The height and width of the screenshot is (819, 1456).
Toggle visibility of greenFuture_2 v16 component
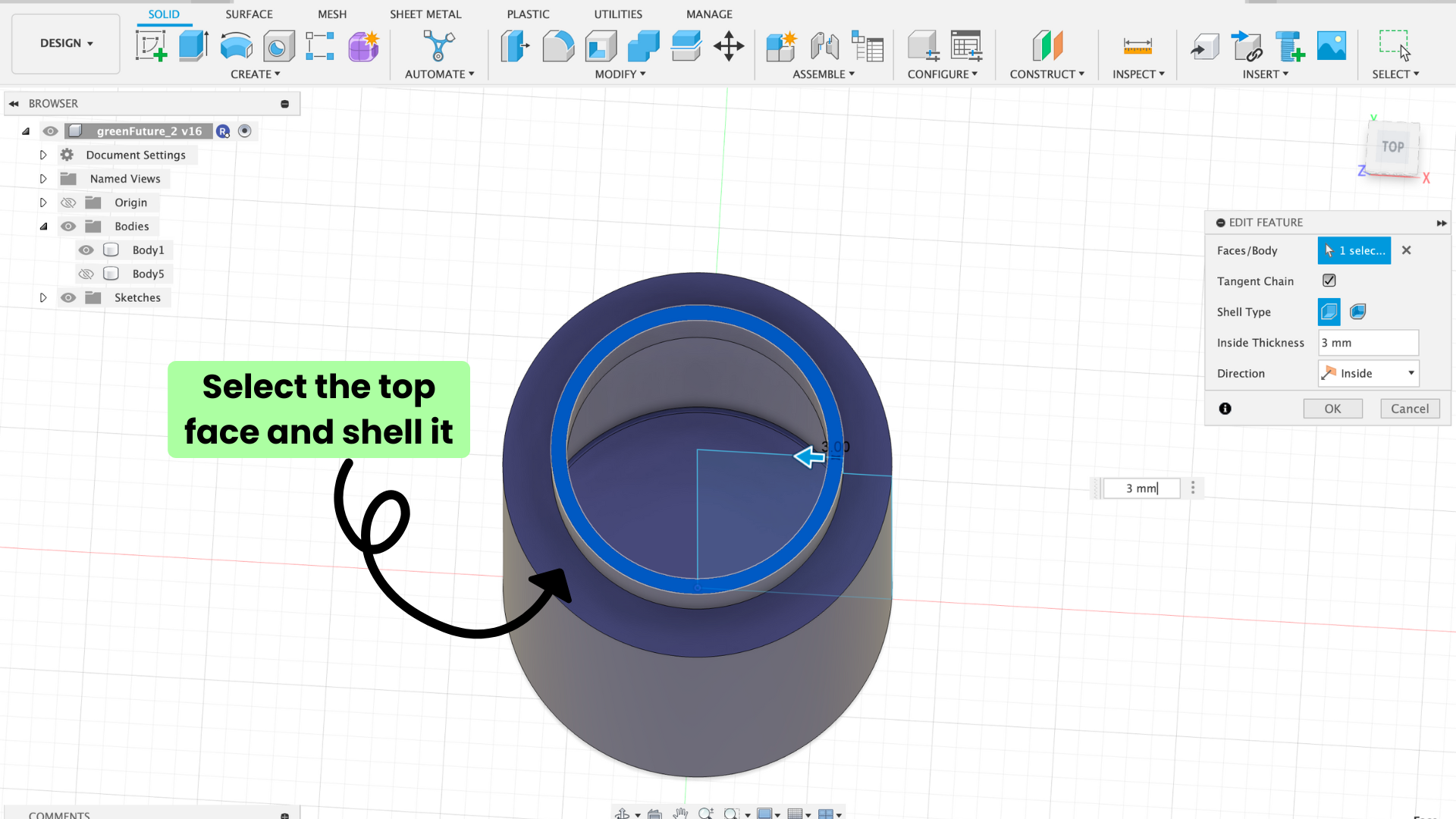(x=50, y=131)
